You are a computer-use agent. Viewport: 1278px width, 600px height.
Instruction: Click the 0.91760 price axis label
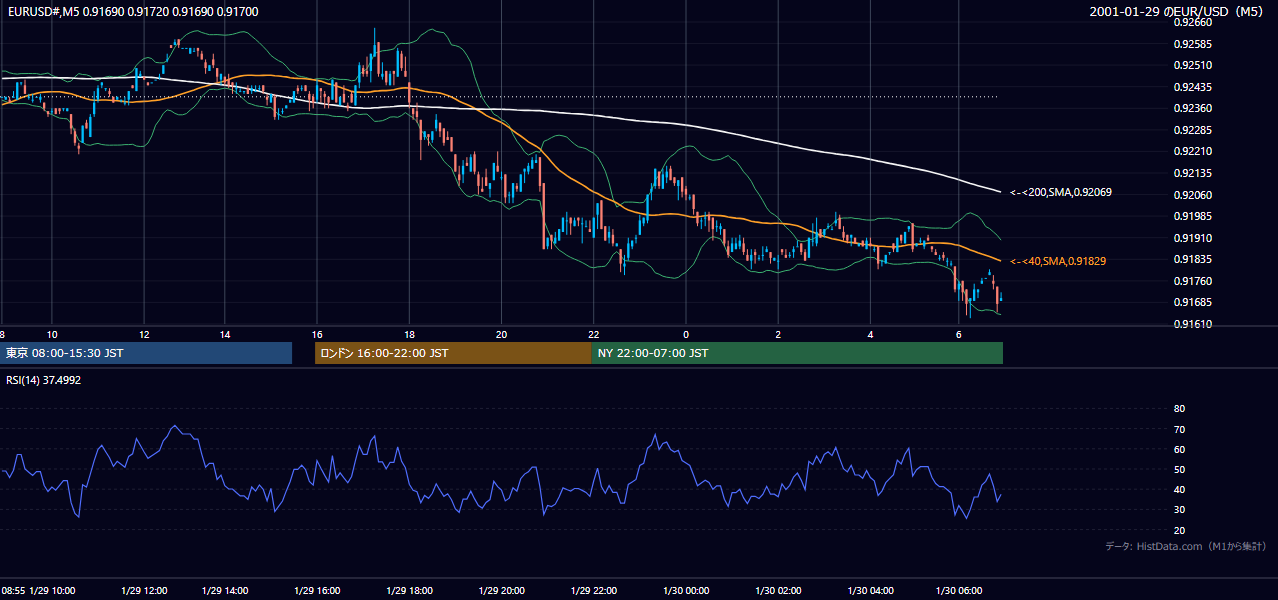pyautogui.click(x=1193, y=281)
